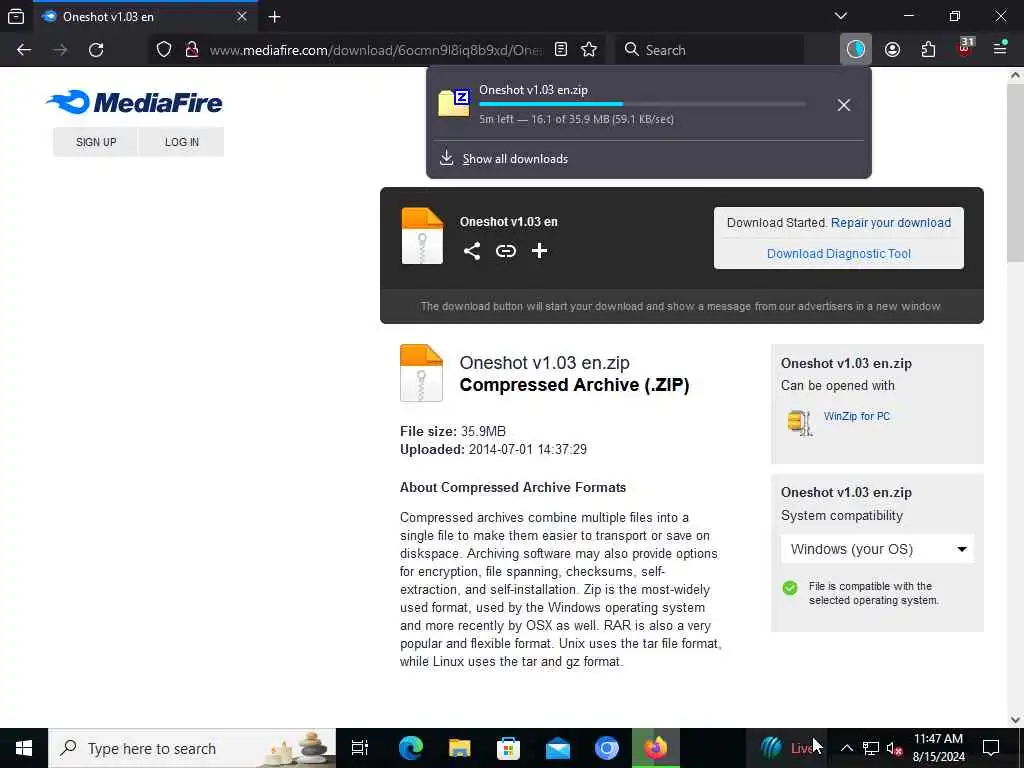Click the share icon under Oneshot v1.03 en
Image resolution: width=1024 pixels, height=768 pixels.
472,251
